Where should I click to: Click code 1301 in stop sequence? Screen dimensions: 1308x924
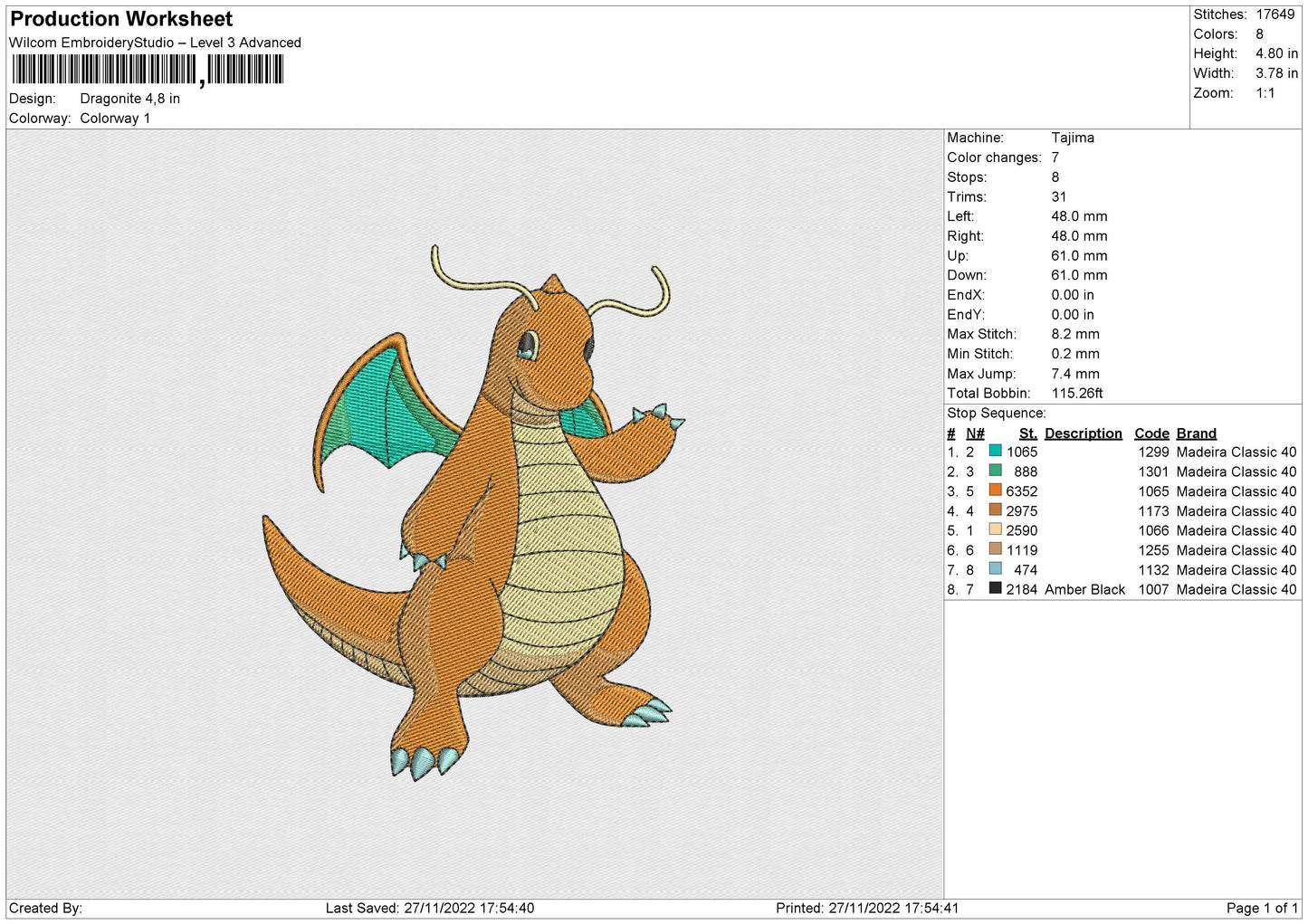tap(1154, 472)
